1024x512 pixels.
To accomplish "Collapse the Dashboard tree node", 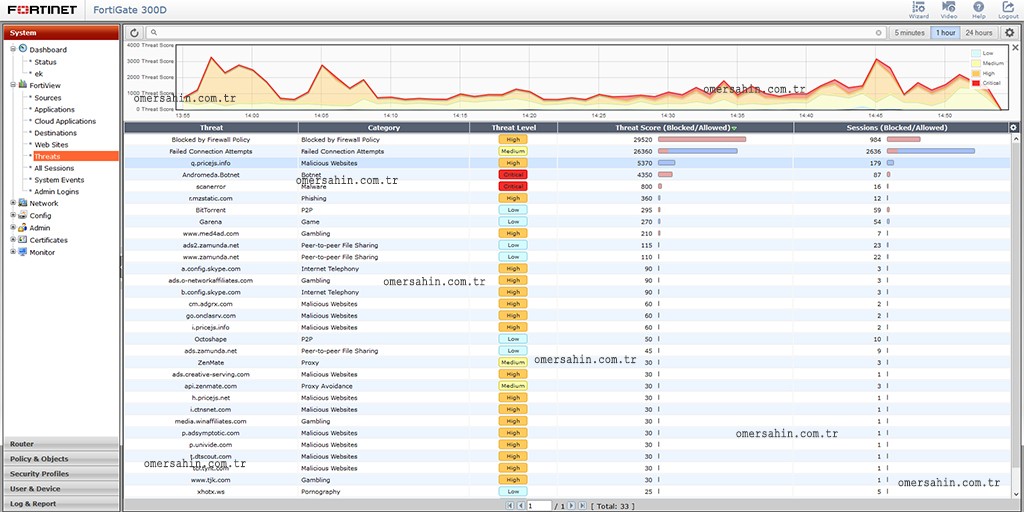I will click(x=13, y=49).
